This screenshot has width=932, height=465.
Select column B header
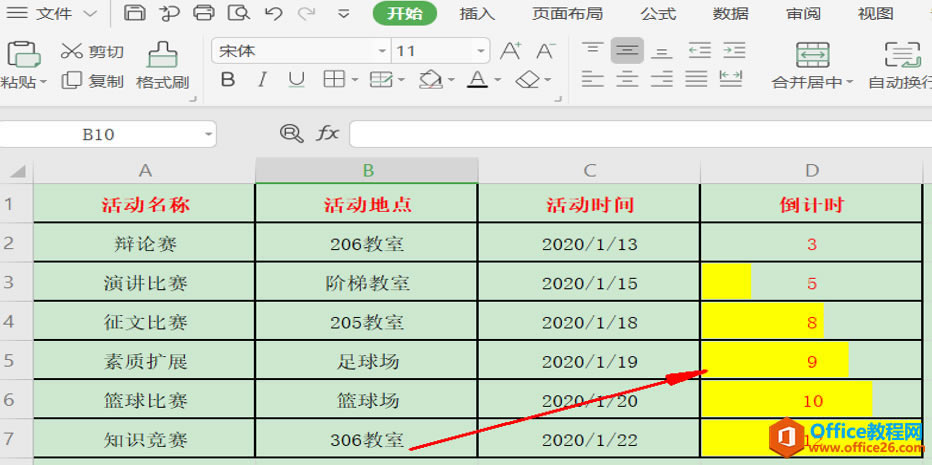(367, 171)
